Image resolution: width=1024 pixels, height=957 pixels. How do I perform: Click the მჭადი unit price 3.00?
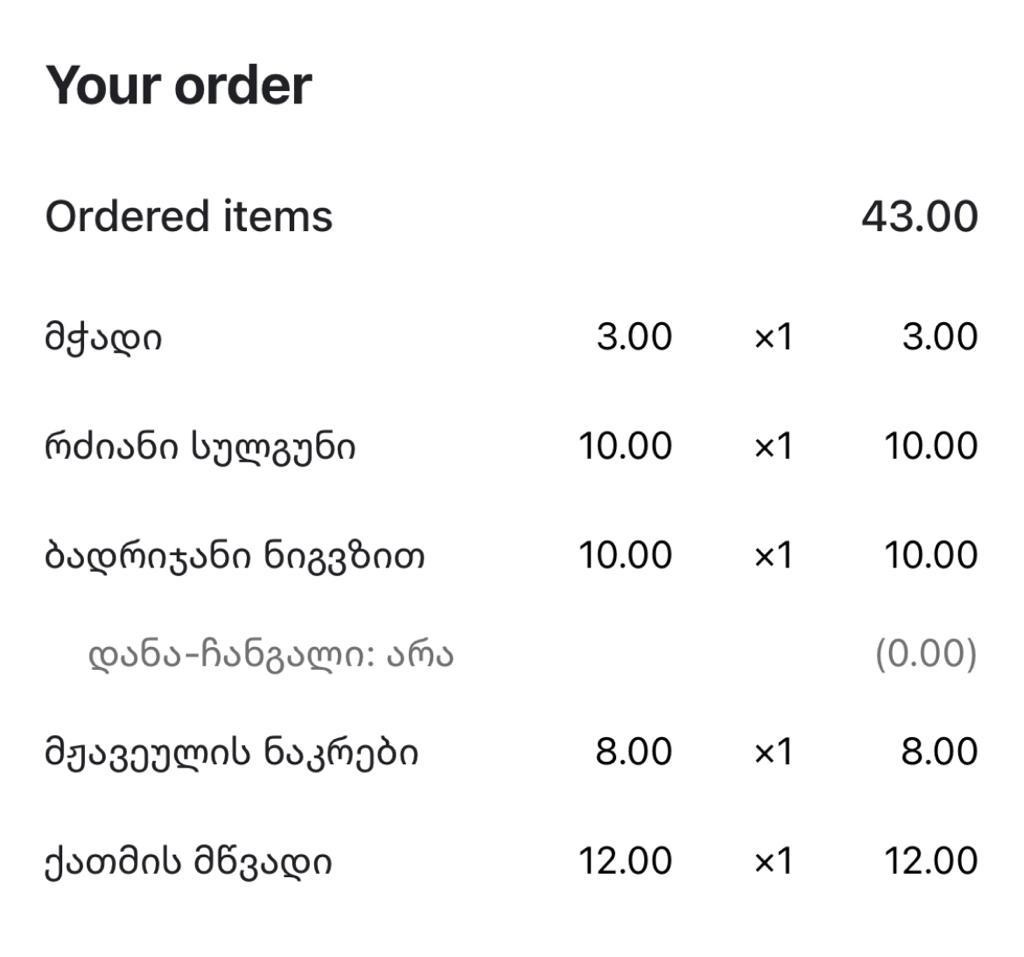(634, 337)
